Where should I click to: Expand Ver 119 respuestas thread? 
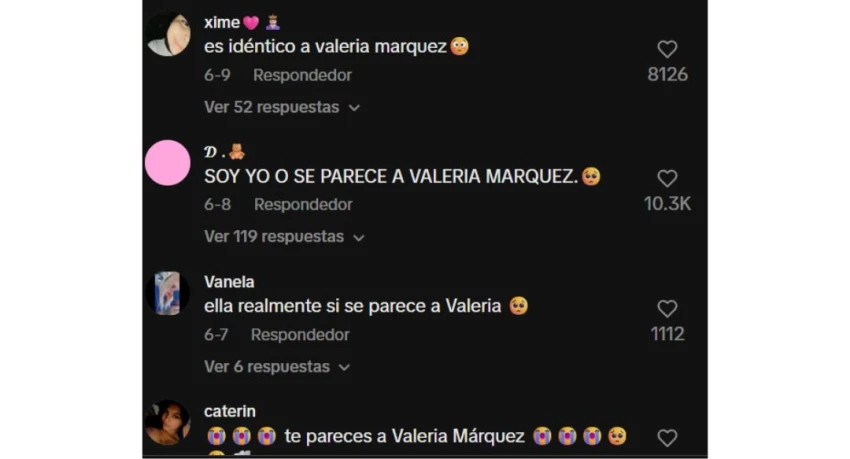284,237
